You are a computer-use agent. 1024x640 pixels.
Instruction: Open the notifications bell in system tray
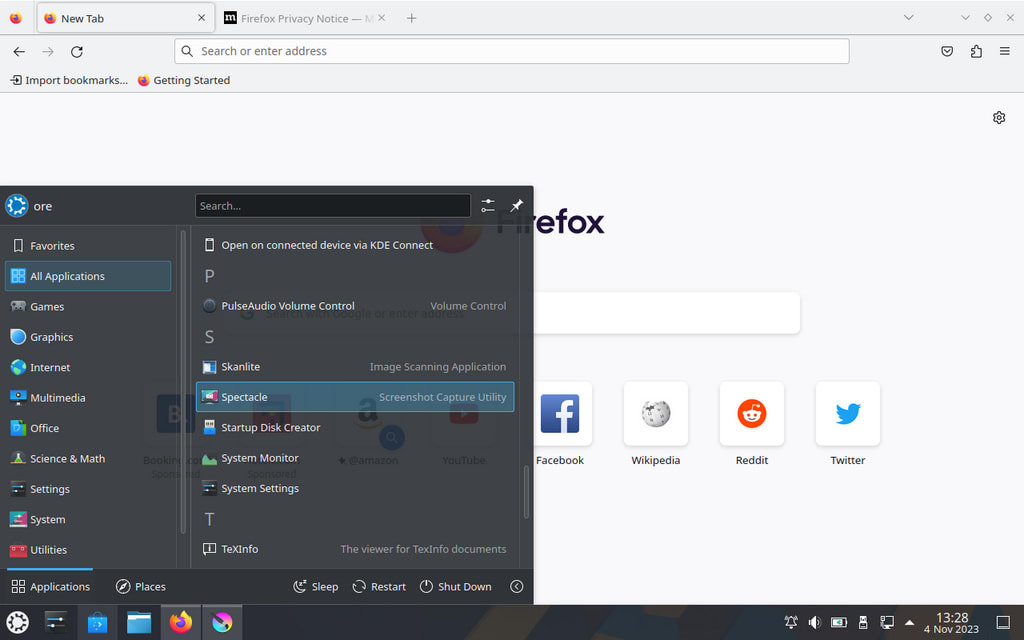791,622
